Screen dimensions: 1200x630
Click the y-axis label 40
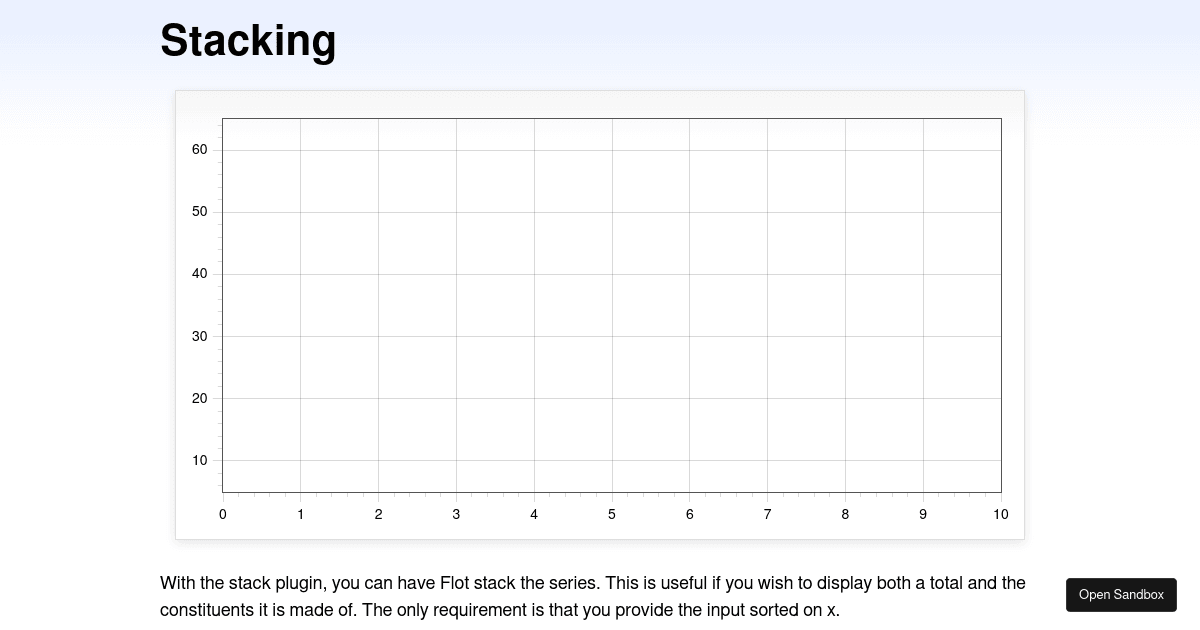click(199, 274)
